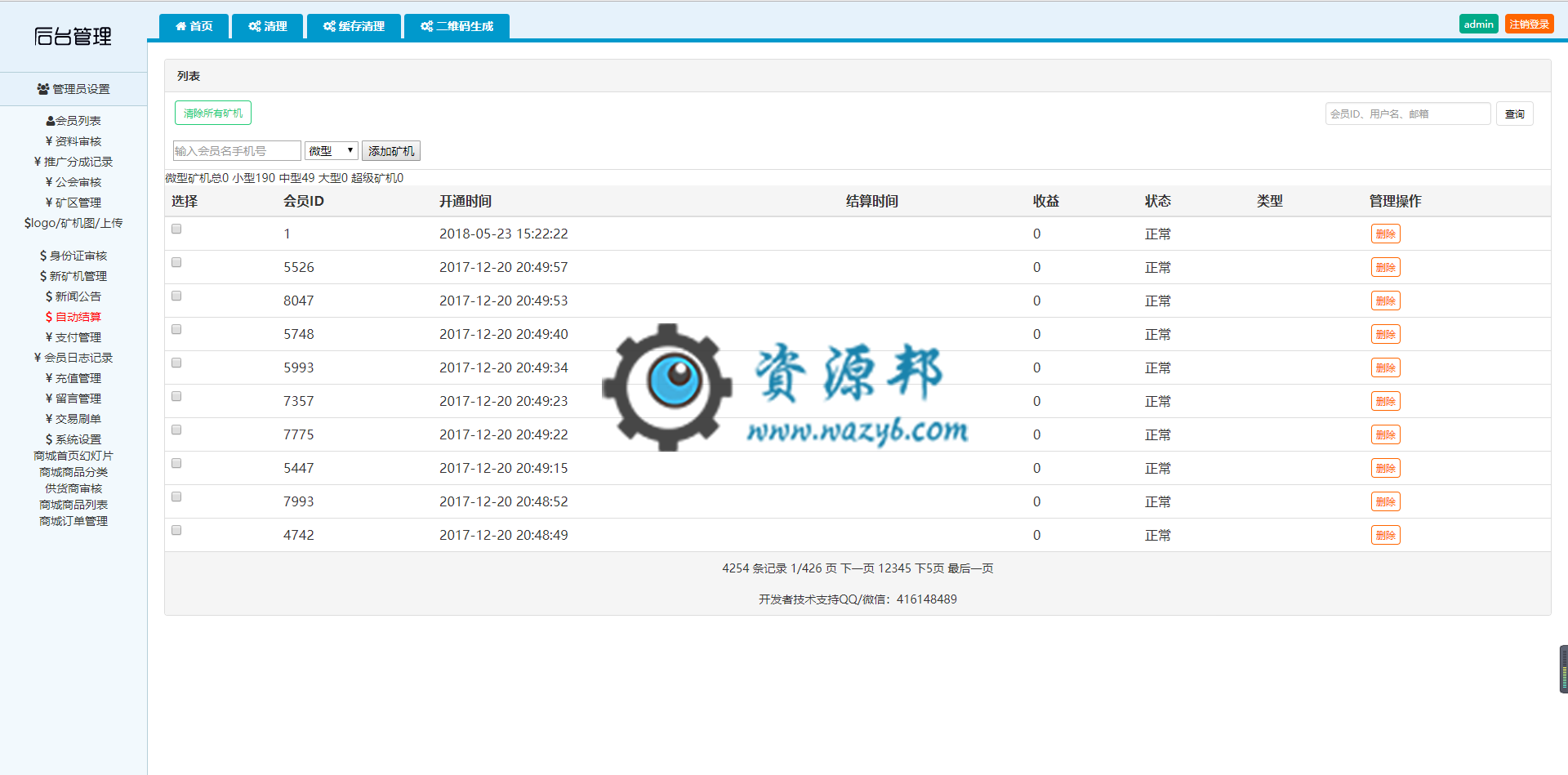
Task: Open 会员列表 in the sidebar
Action: 73,121
